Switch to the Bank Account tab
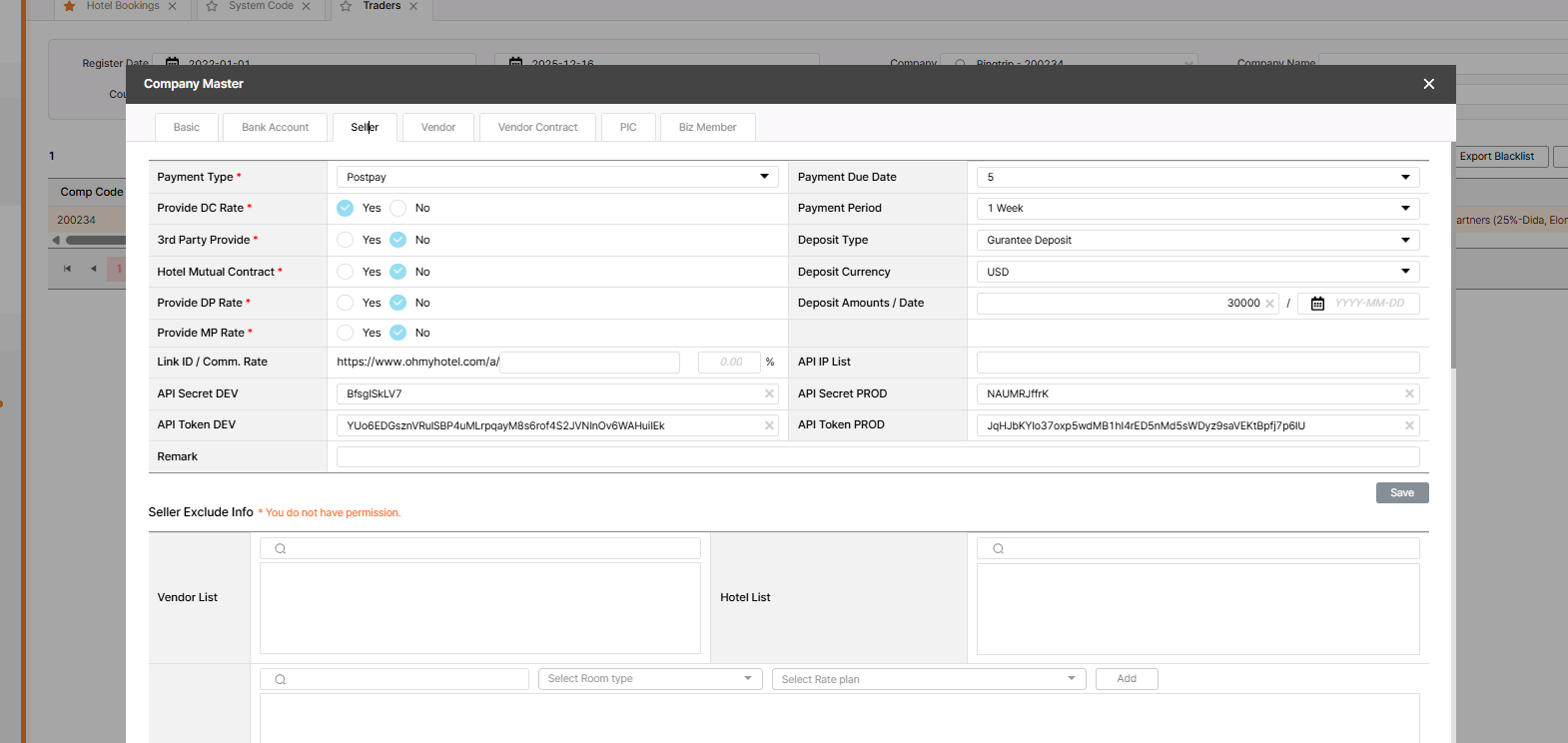Viewport: 1568px width, 743px height. click(x=275, y=128)
